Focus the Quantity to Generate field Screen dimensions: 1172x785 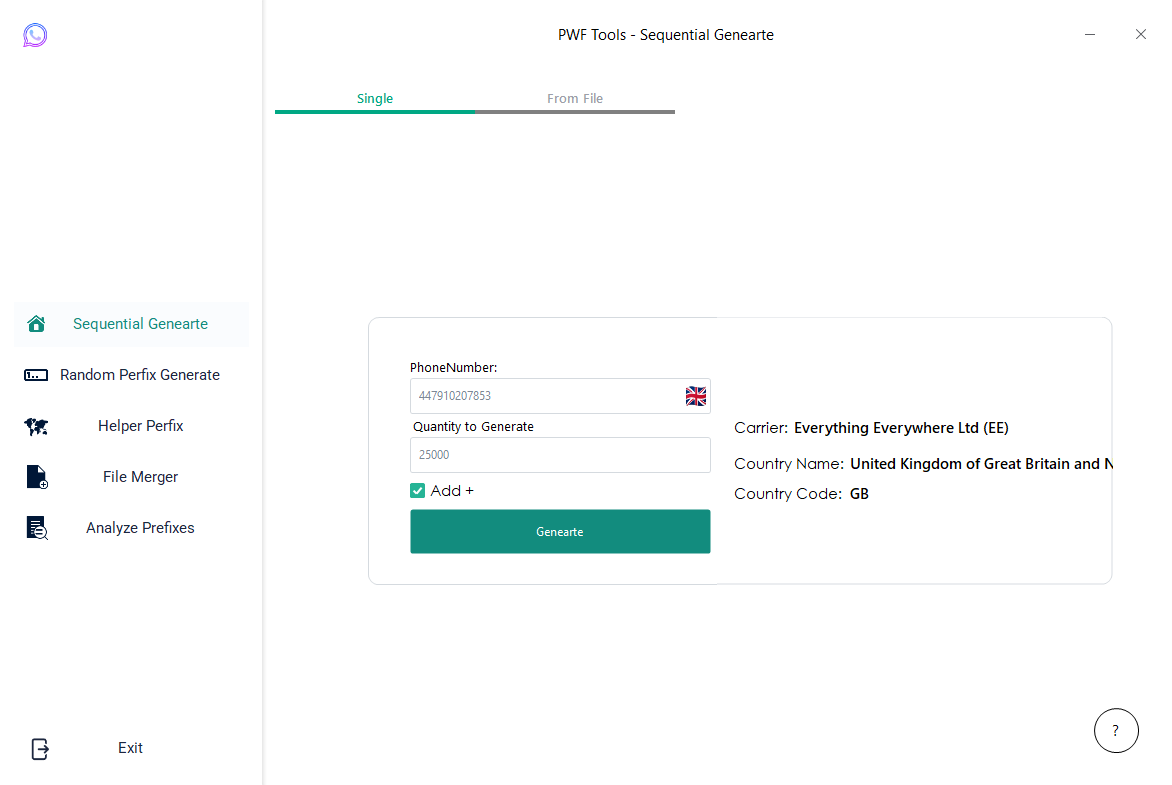click(x=560, y=455)
